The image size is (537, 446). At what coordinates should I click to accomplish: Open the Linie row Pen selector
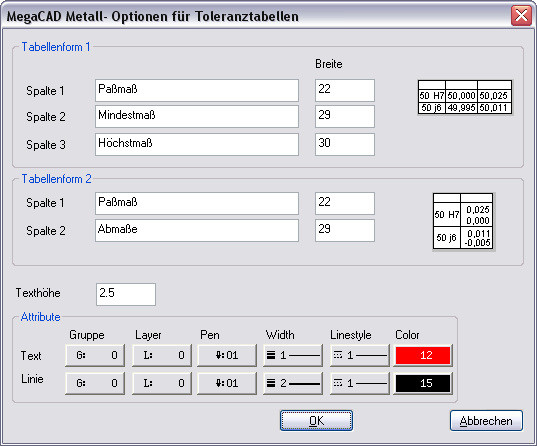tap(227, 383)
